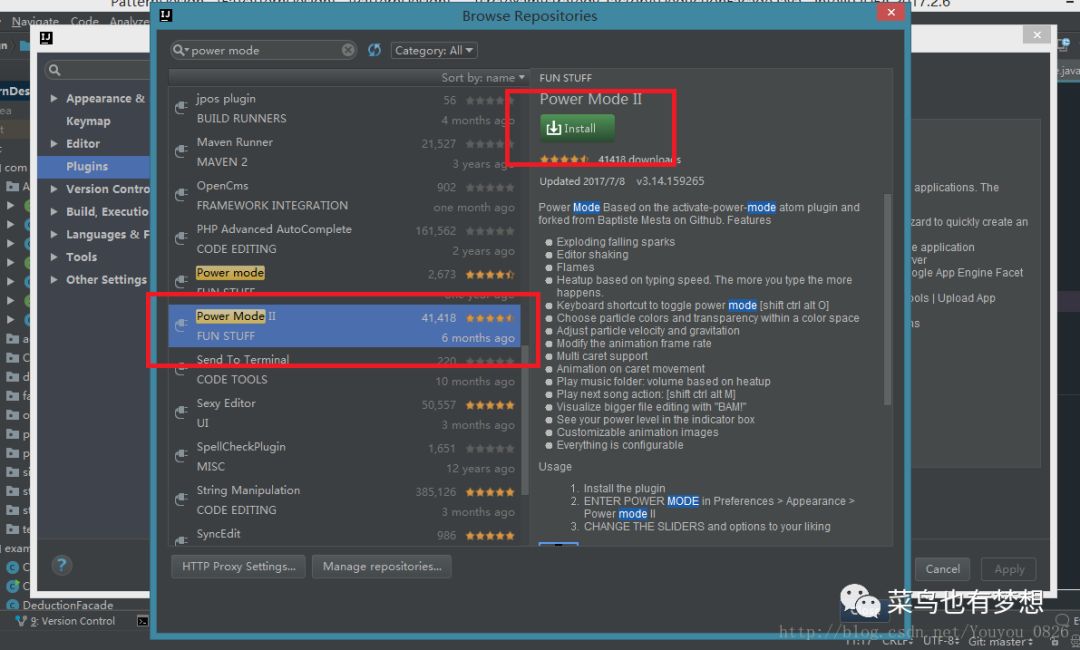This screenshot has width=1080, height=650.
Task: Expand Build, Execution settings node
Action: (54, 211)
